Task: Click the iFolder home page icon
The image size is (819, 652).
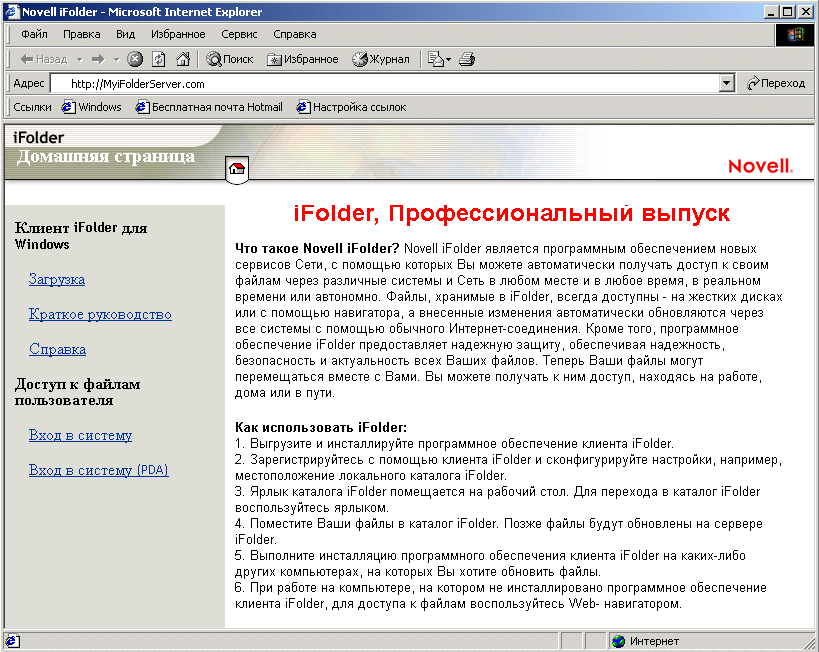Action: [x=237, y=168]
